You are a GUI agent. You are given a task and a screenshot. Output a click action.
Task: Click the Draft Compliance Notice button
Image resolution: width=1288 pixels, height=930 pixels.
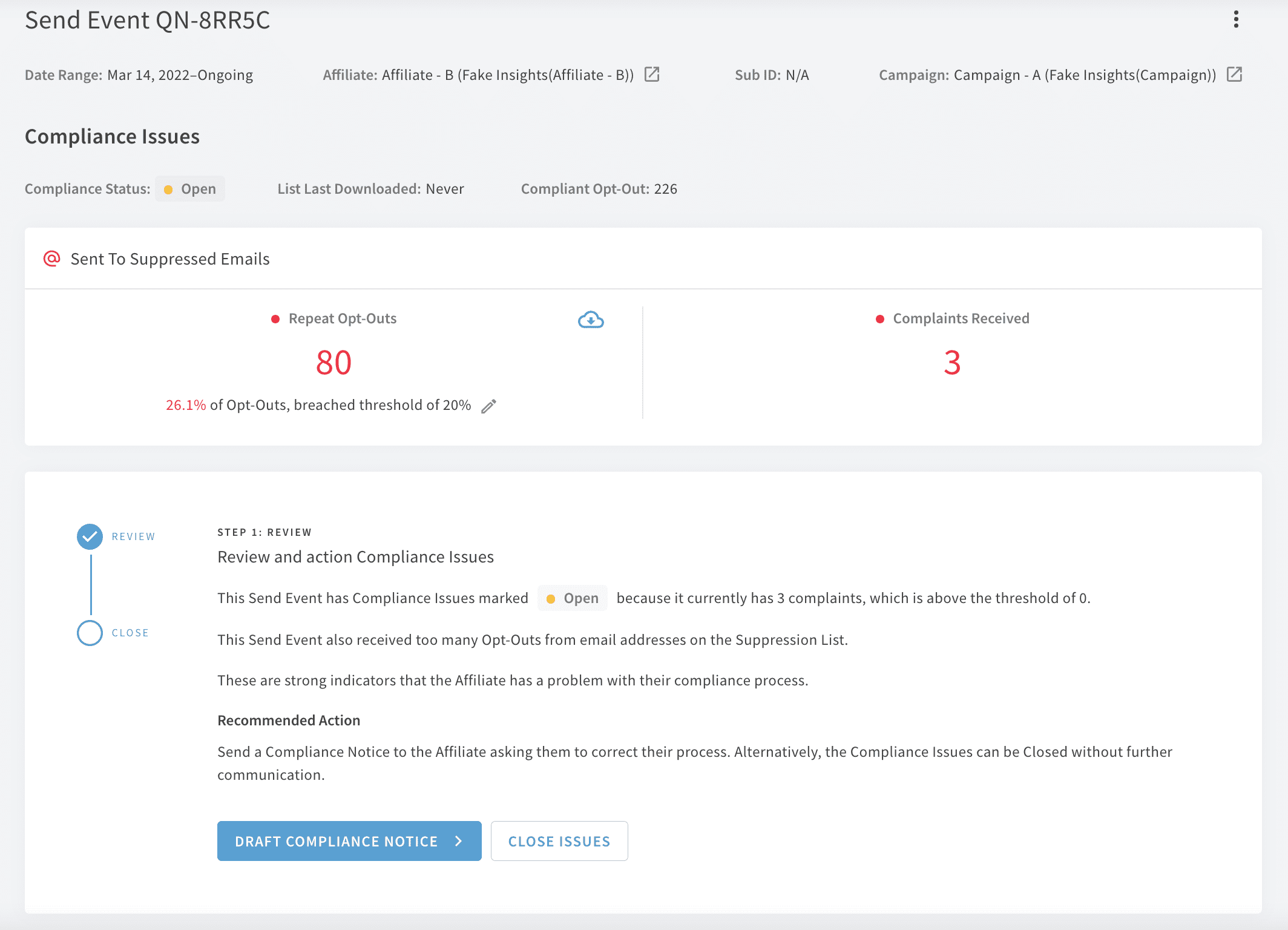point(349,841)
